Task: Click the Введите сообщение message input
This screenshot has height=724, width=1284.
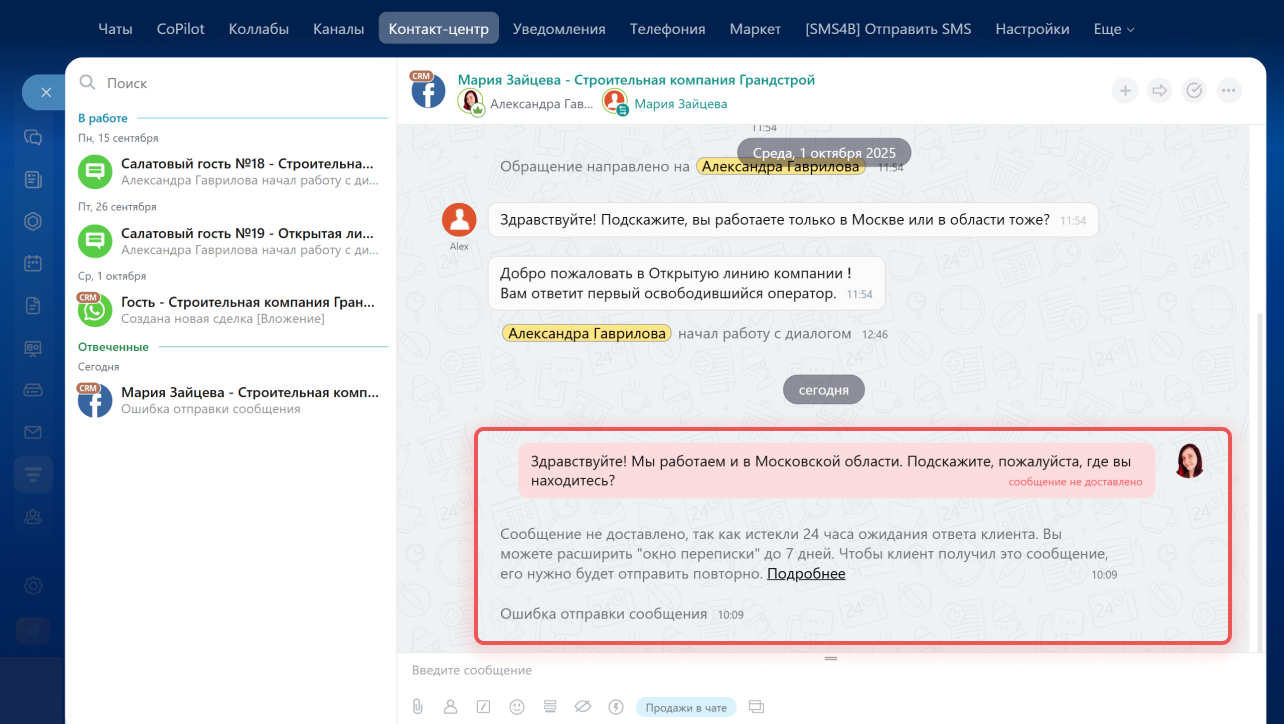Action: [700, 670]
